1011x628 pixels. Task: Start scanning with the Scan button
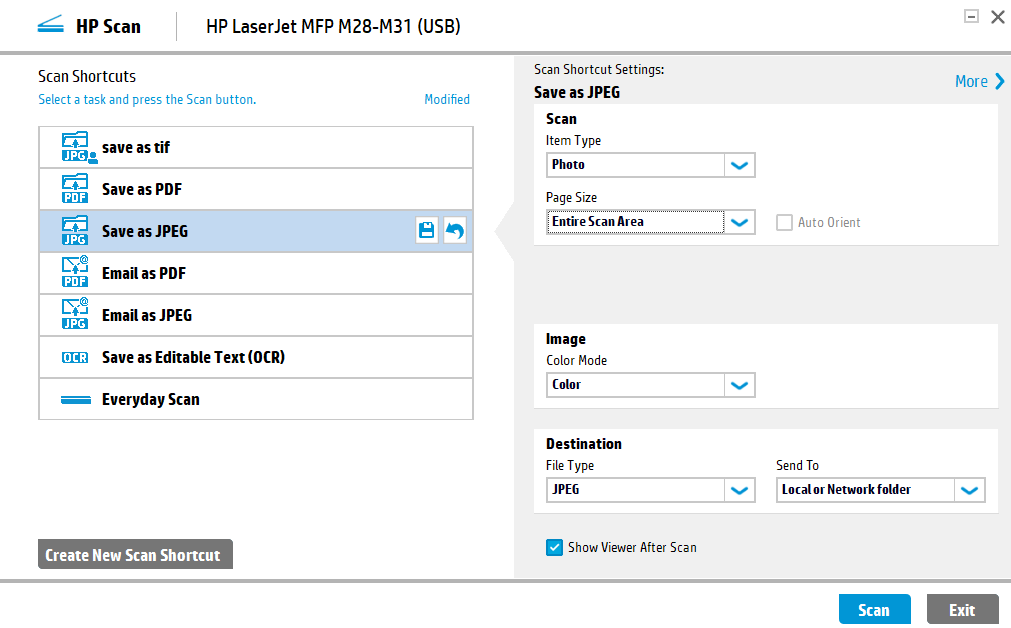coord(874,609)
